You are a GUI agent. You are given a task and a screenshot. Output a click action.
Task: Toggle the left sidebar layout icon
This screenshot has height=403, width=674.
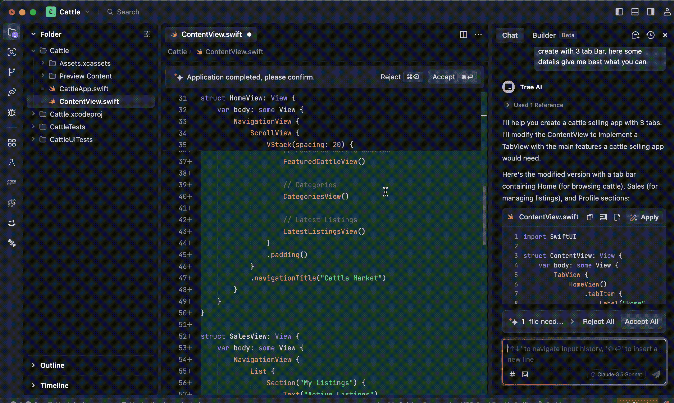[620, 12]
